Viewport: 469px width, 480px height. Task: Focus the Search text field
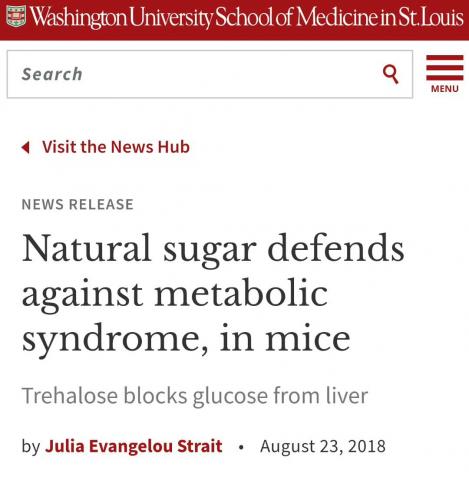(210, 74)
